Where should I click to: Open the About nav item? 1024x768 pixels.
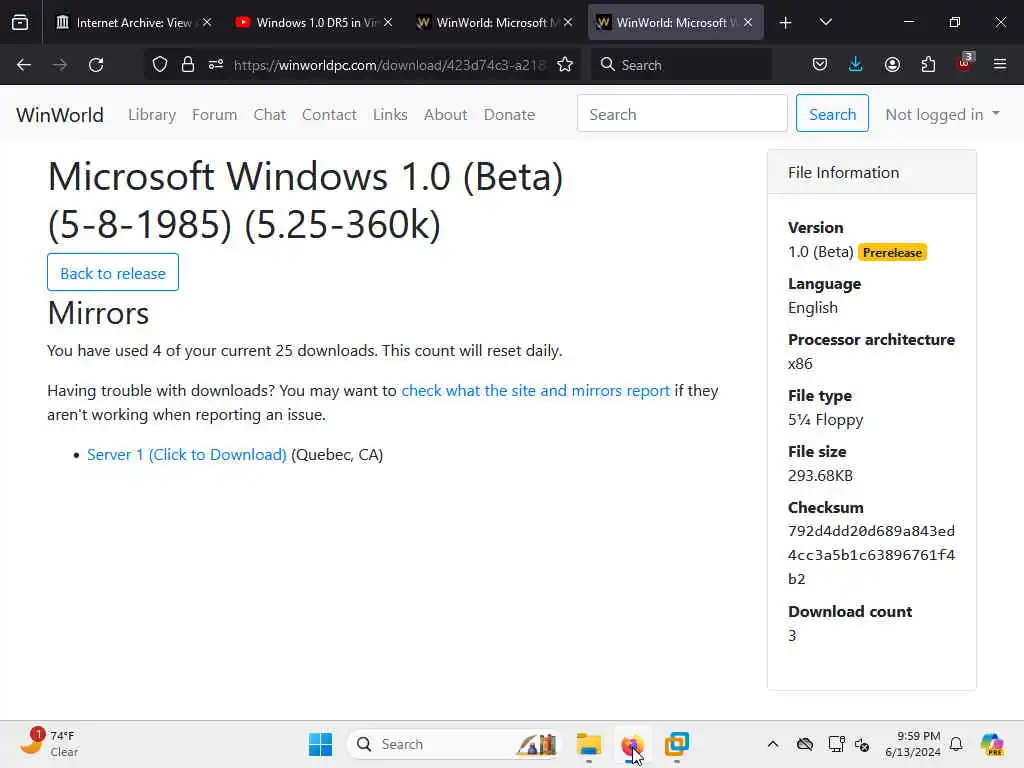[445, 114]
